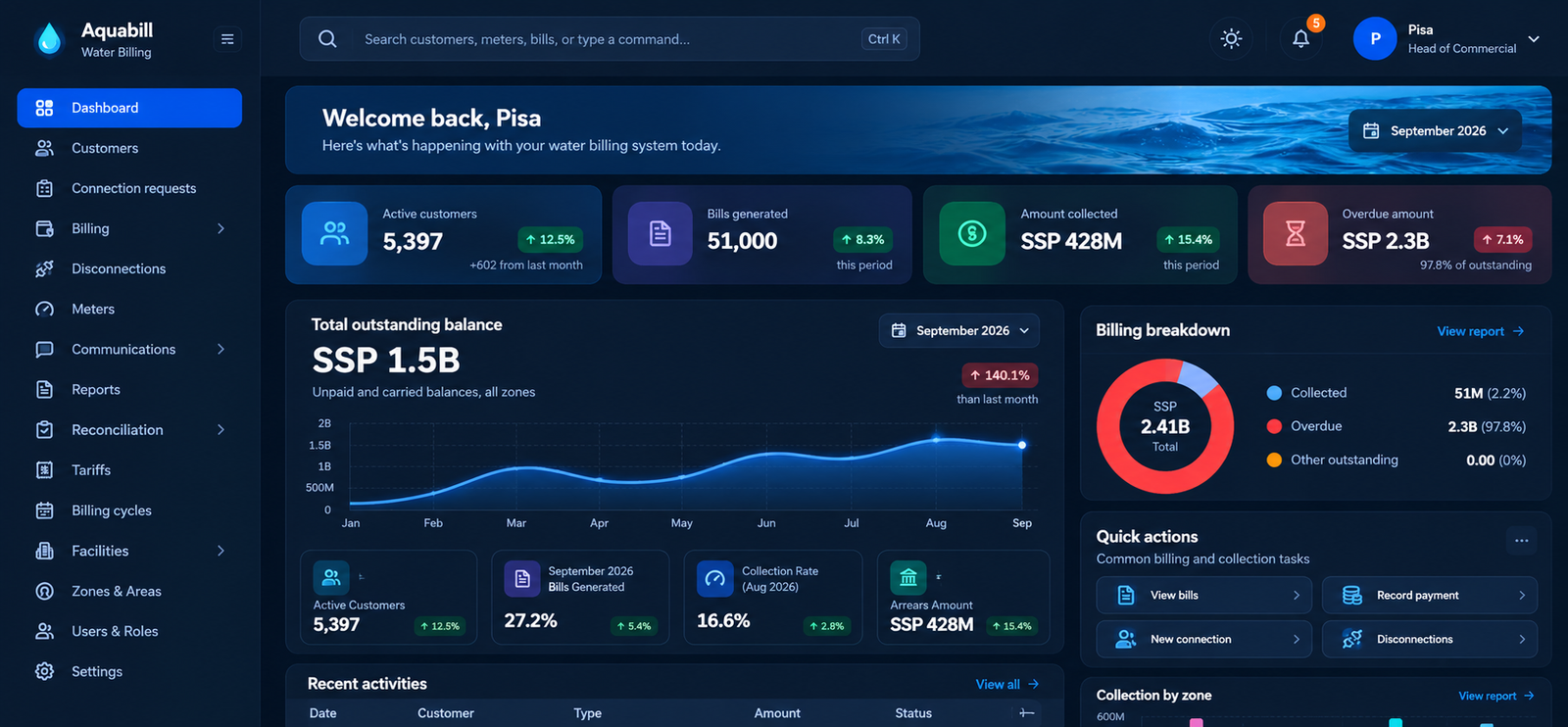Screen dimensions: 1568x727
Task: Toggle light theme with sun icon
Action: click(1231, 38)
